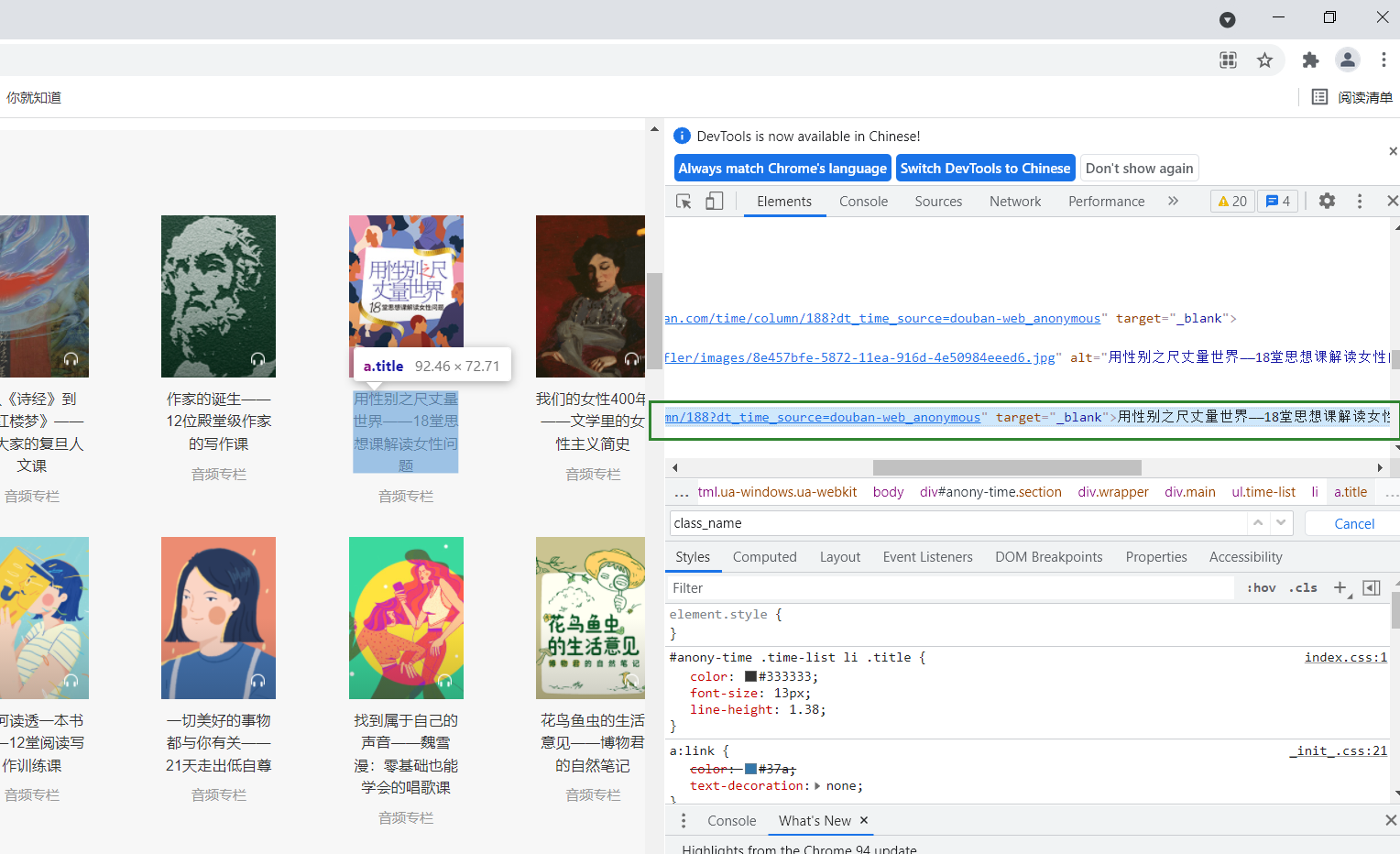The image size is (1400, 854).
Task: Open the DevTools customize (three-dot) menu
Action: click(1360, 201)
